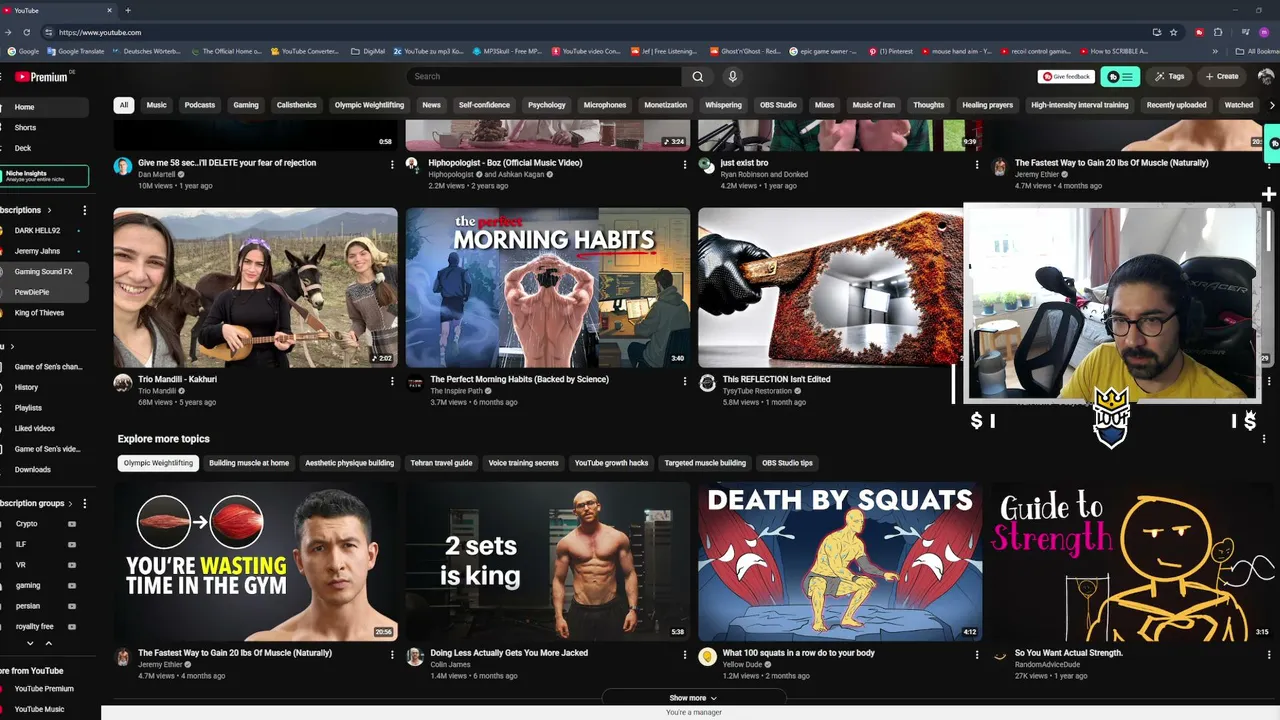Open the browser extensions puzzle icon

click(1219, 32)
